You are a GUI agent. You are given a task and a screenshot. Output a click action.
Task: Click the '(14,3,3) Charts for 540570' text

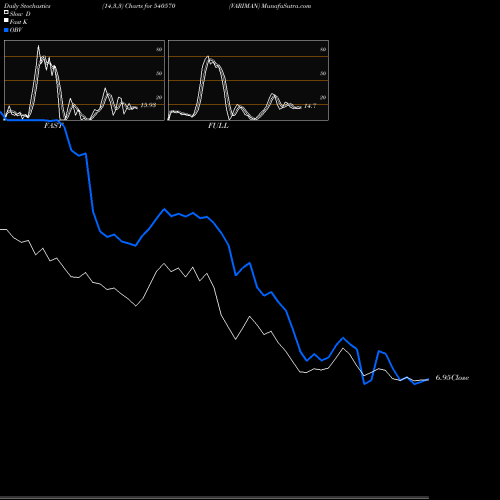click(x=139, y=6)
